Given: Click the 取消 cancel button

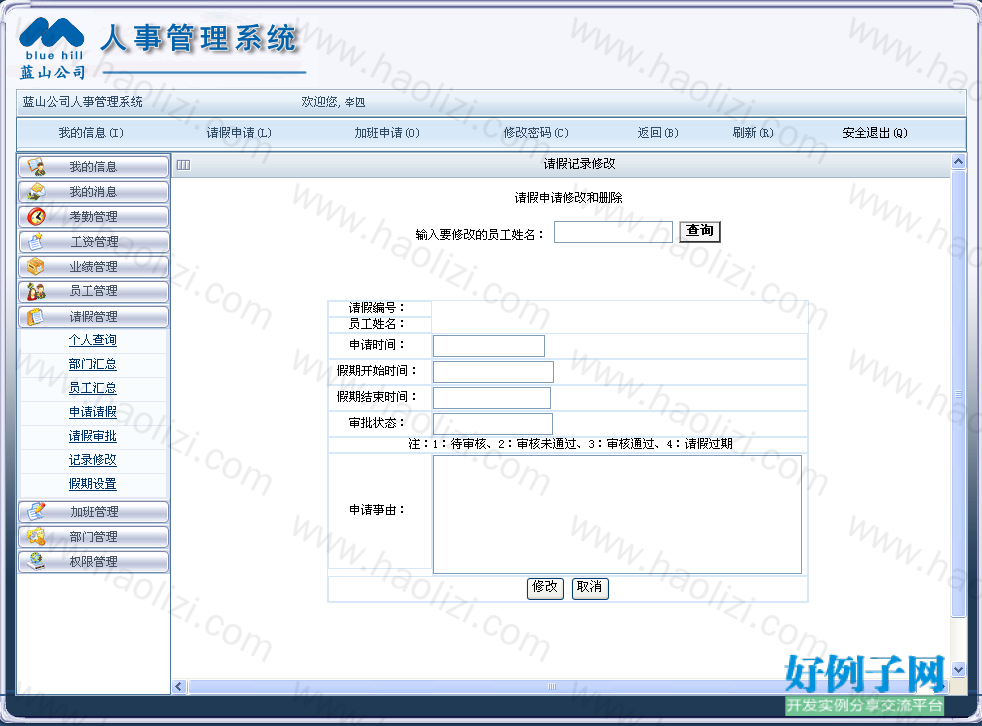Looking at the screenshot, I should 590,588.
